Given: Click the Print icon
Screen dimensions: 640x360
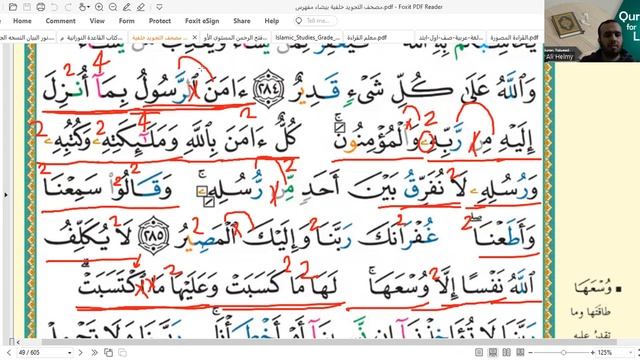Looking at the screenshot, I should pos(40,7).
